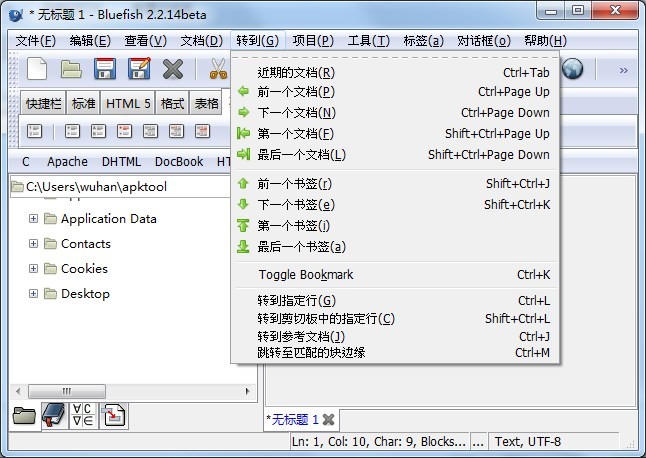
Task: Click the Cut scissors icon
Action: tap(218, 69)
